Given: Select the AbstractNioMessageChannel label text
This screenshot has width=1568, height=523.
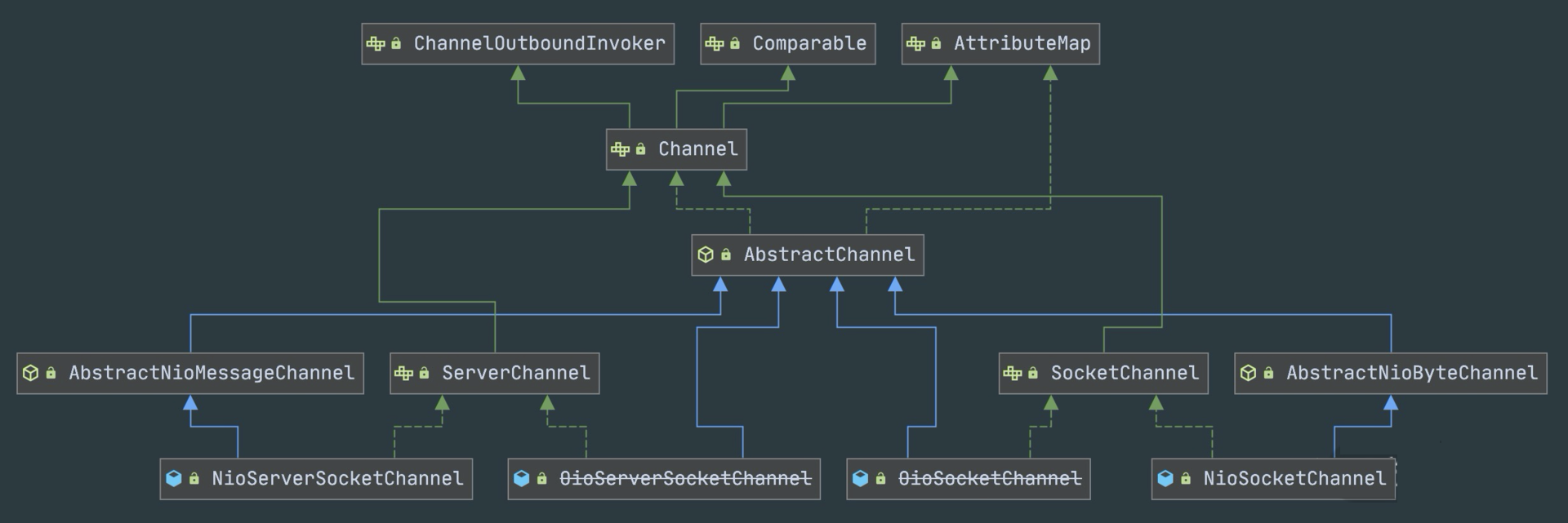Looking at the screenshot, I should coord(212,373).
